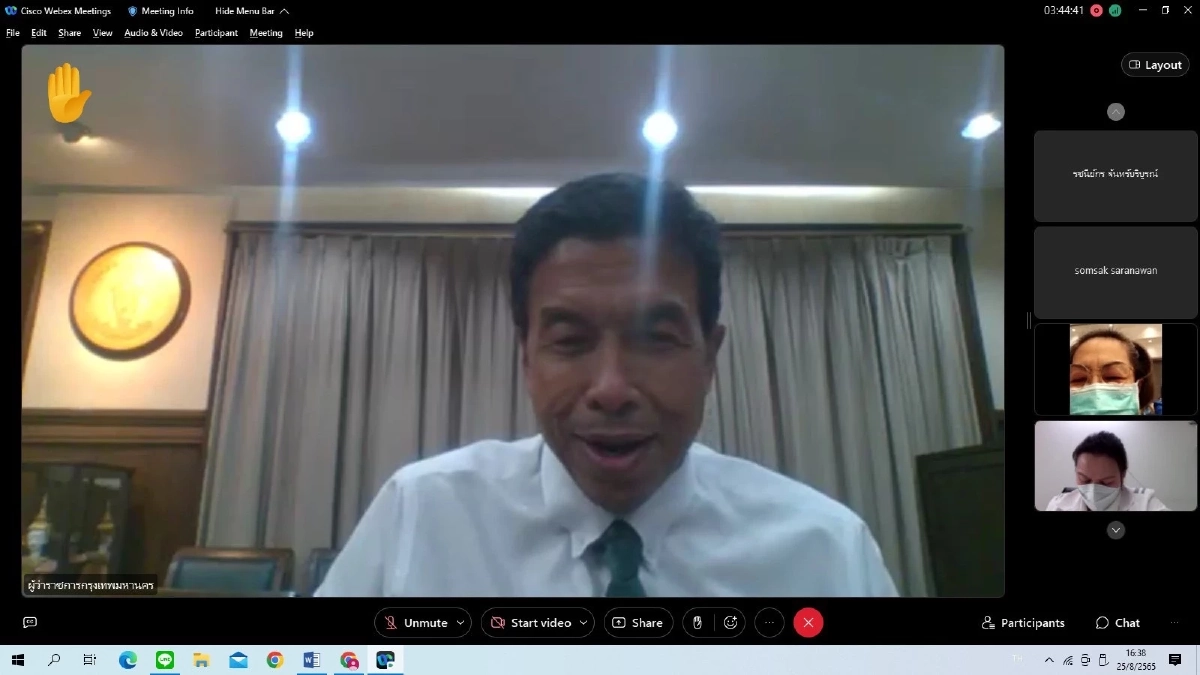The height and width of the screenshot is (675, 1200).
Task: Select the top Thai-named participant tile
Action: pyautogui.click(x=1116, y=175)
